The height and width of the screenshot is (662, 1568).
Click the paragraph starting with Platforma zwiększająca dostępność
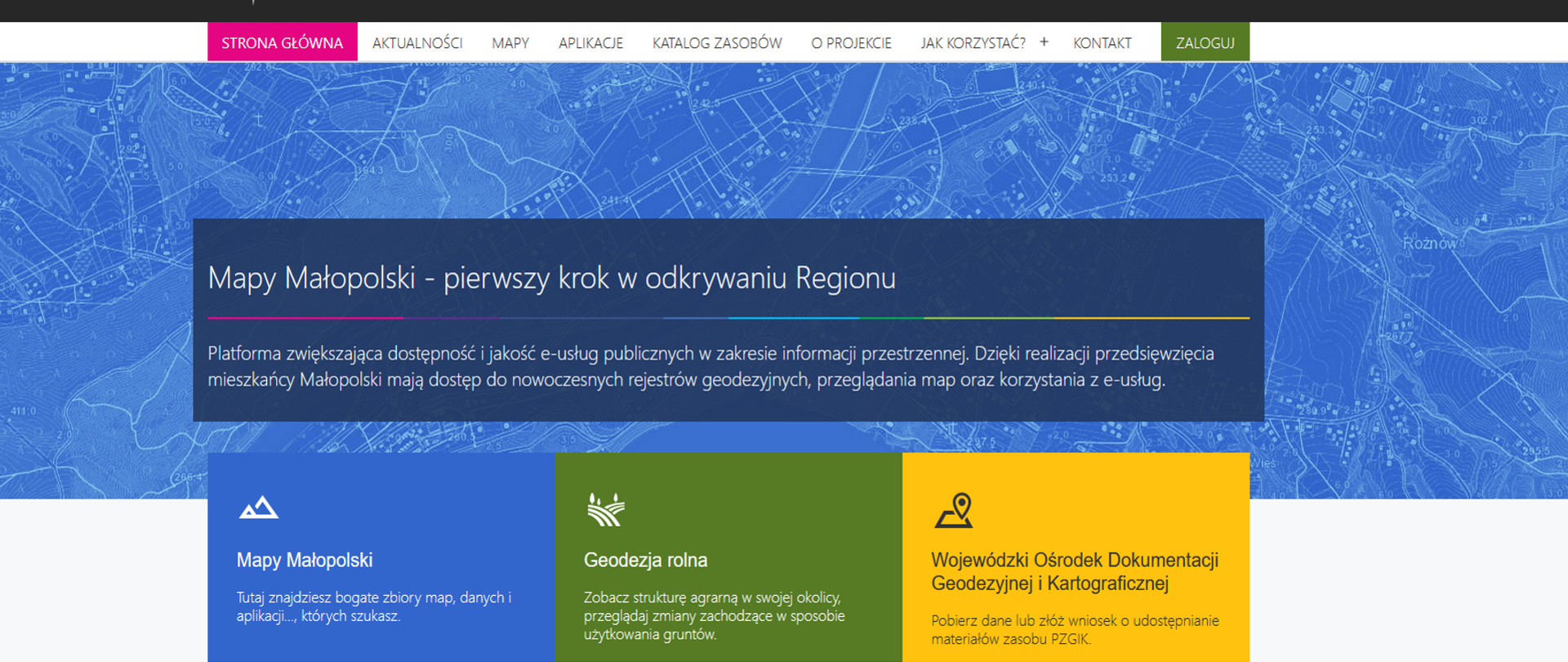710,366
